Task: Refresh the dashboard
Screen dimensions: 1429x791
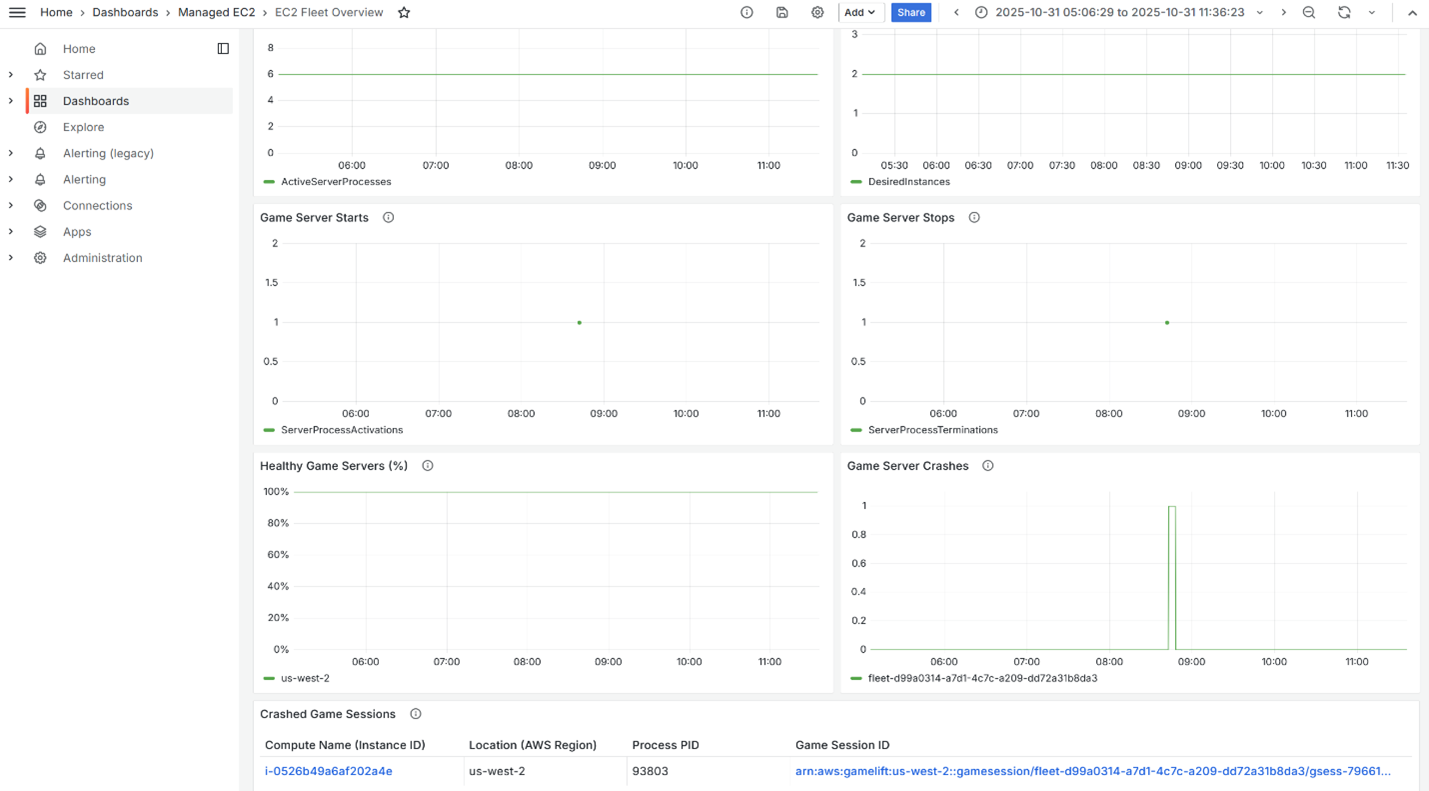Action: tap(1344, 13)
